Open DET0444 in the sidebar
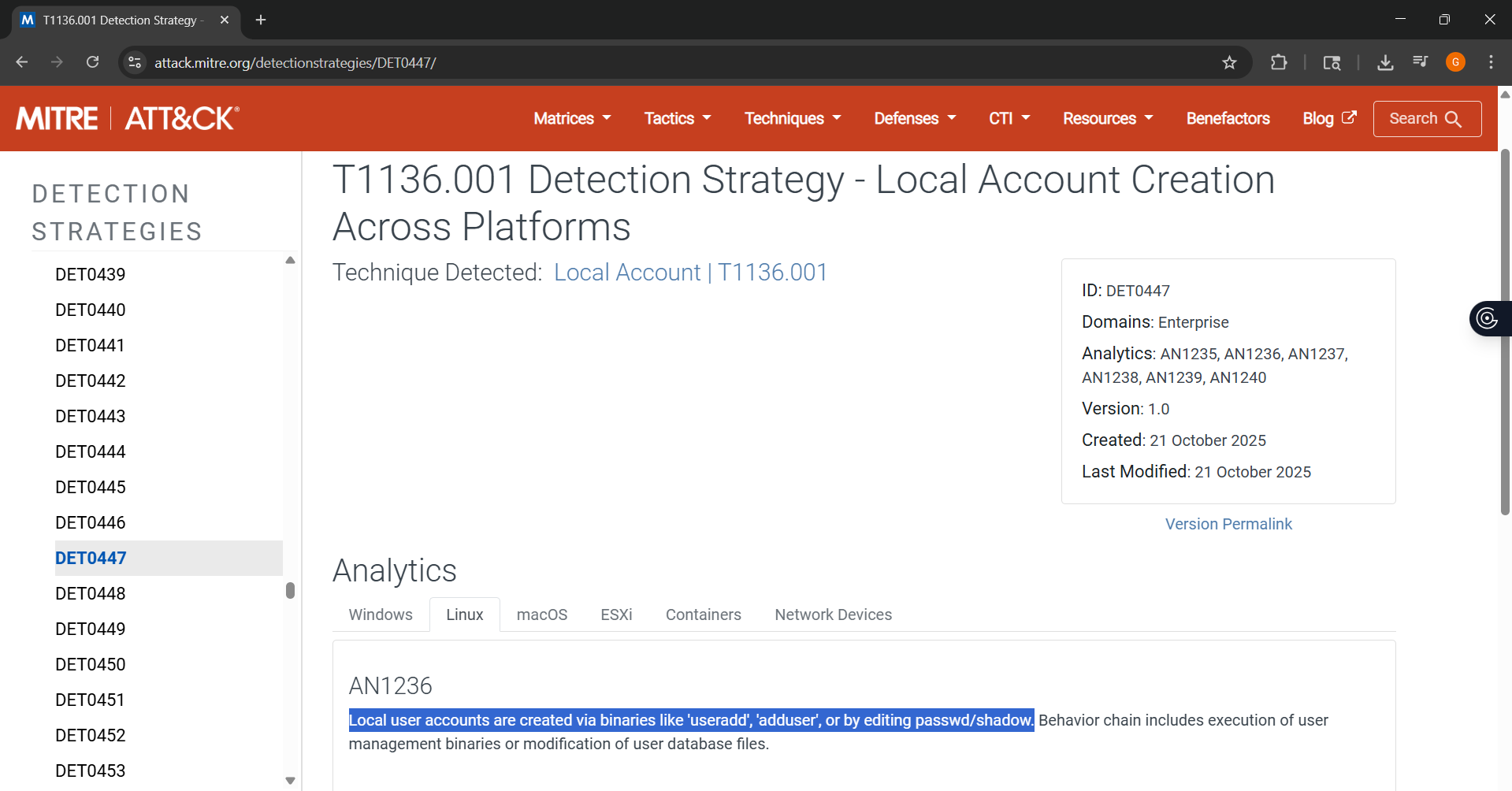 click(91, 451)
